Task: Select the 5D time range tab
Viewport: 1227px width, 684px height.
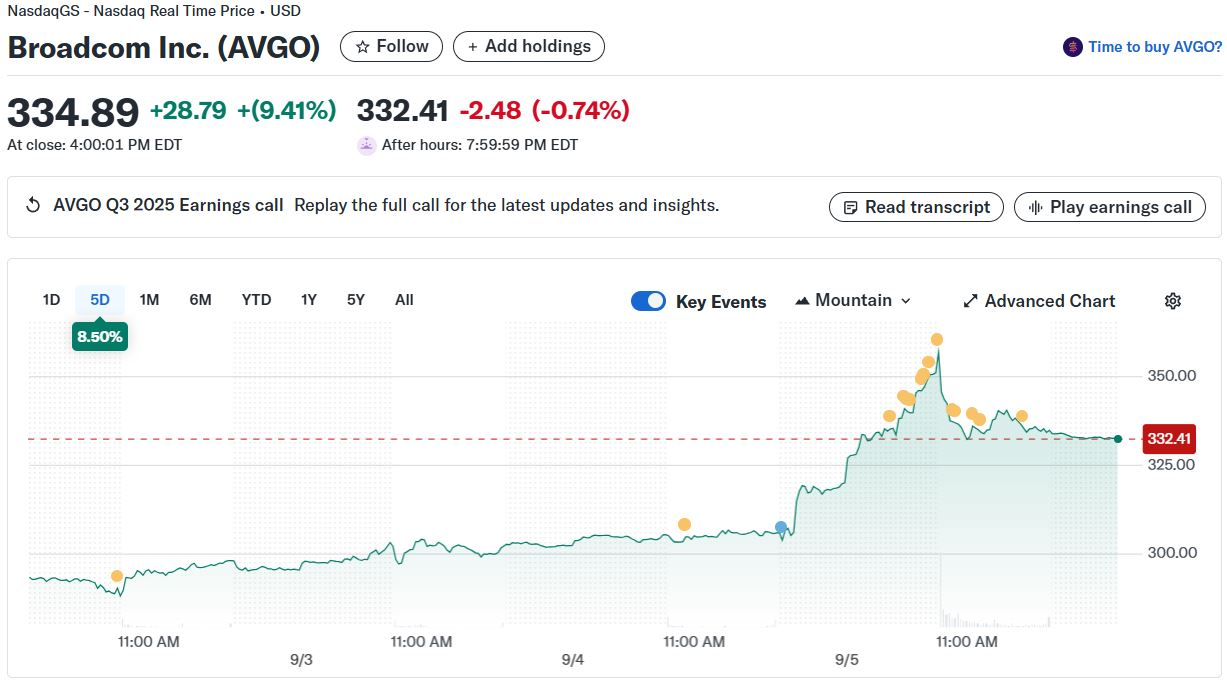Action: (x=100, y=300)
